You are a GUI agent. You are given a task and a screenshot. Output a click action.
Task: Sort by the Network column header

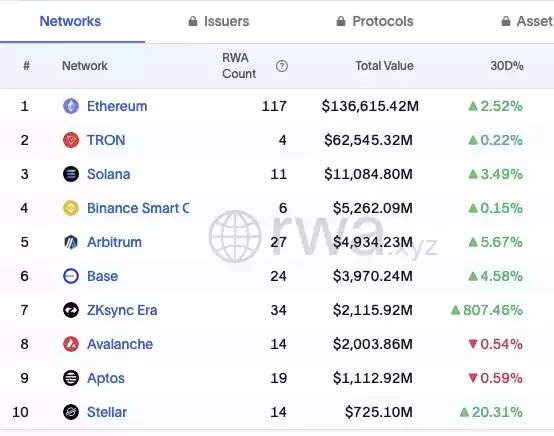tap(85, 66)
